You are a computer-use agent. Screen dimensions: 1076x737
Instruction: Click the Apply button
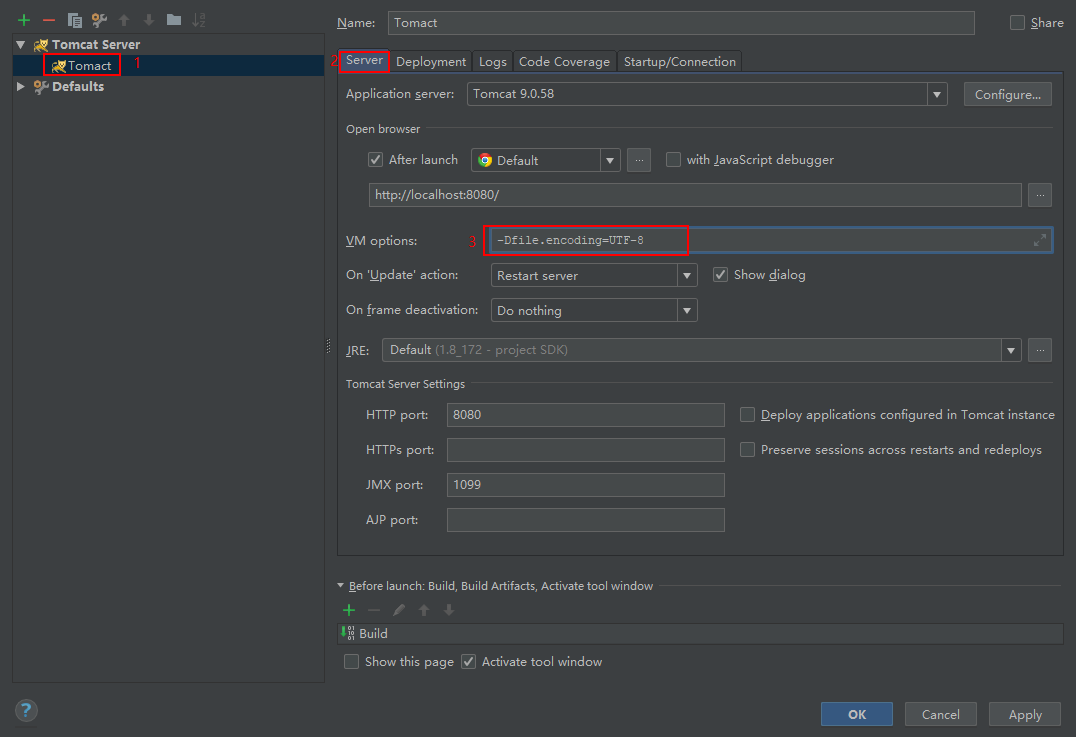1025,714
